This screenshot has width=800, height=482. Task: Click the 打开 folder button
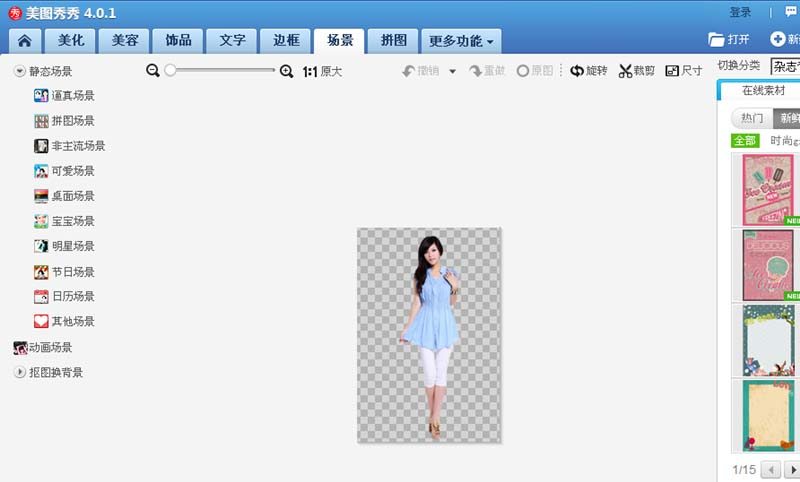pyautogui.click(x=729, y=39)
